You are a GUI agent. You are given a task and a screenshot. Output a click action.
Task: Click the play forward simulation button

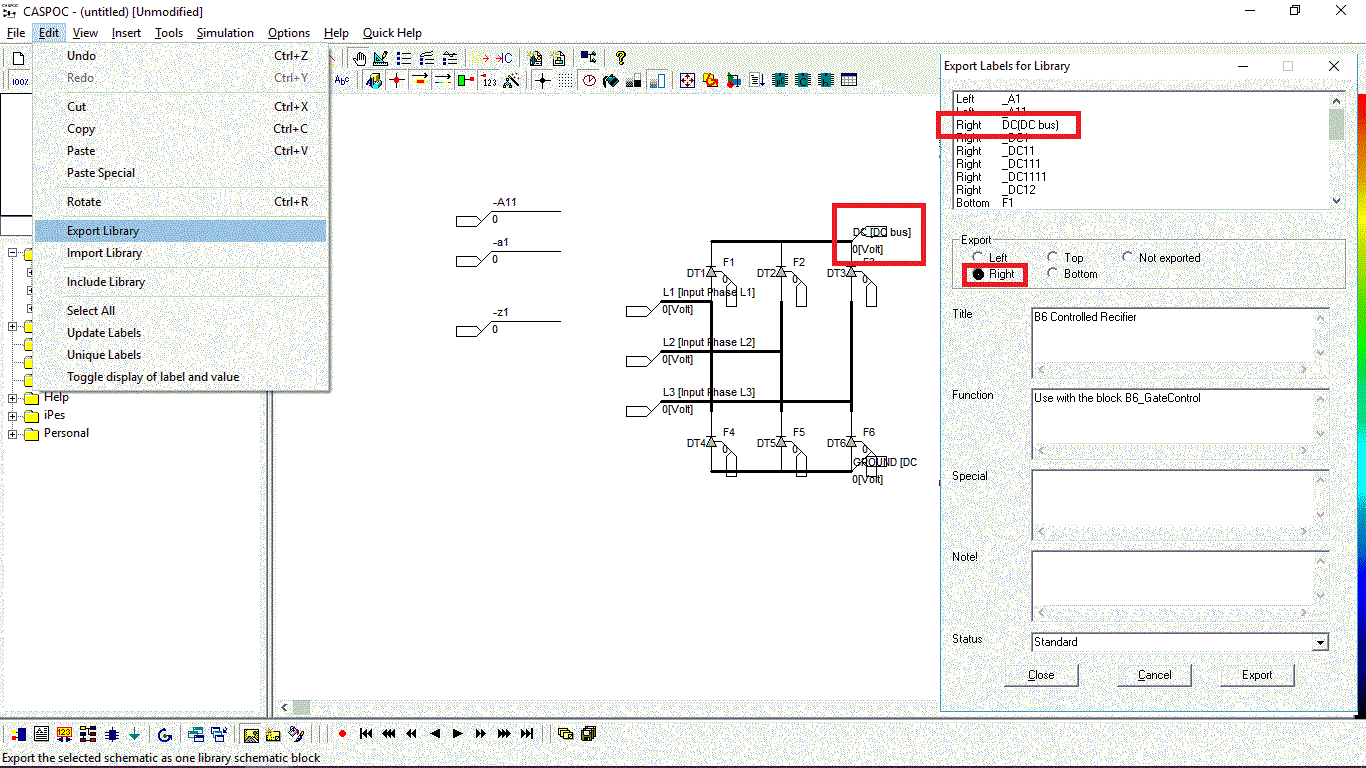coord(457,734)
